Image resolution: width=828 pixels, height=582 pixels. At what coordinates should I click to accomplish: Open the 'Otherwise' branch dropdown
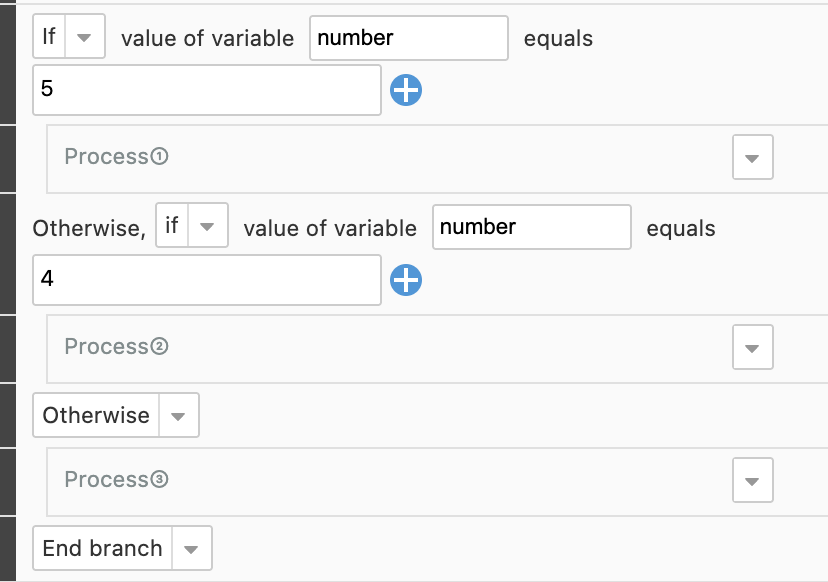point(178,416)
